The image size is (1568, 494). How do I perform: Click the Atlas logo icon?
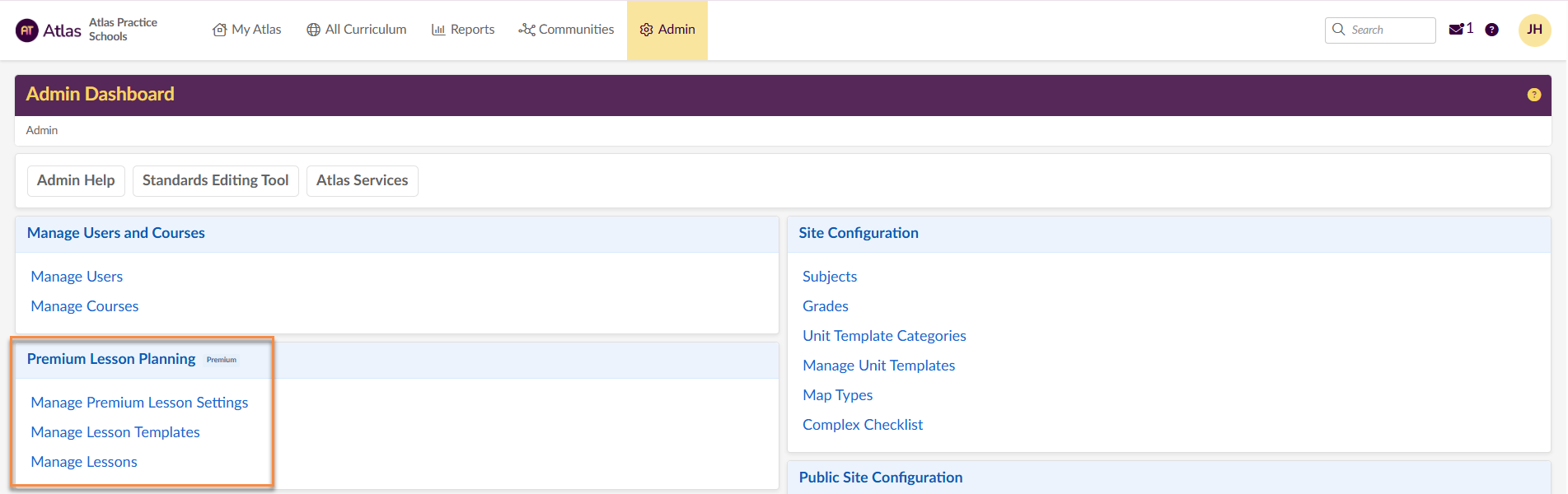click(x=27, y=30)
